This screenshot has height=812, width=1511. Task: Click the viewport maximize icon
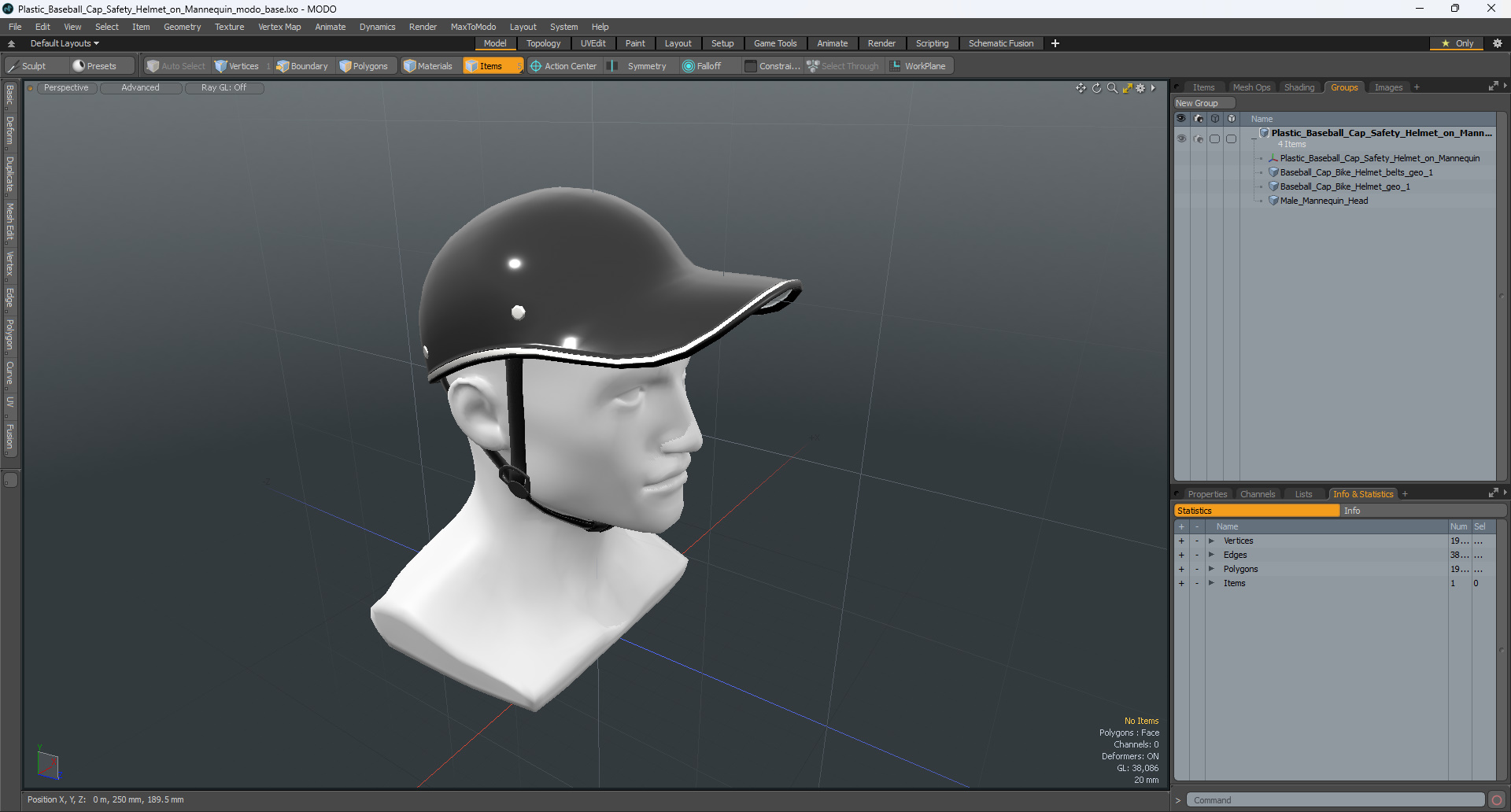click(1127, 88)
